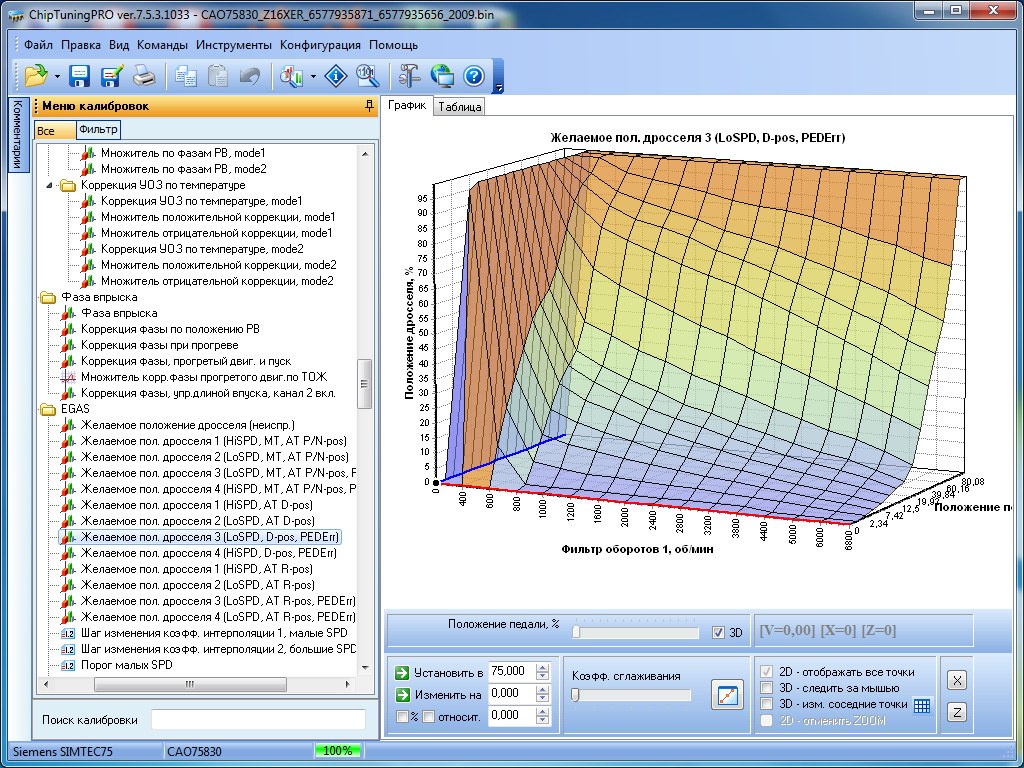Click the 'Коэфф. сглаживания' slider handle

(x=575, y=695)
